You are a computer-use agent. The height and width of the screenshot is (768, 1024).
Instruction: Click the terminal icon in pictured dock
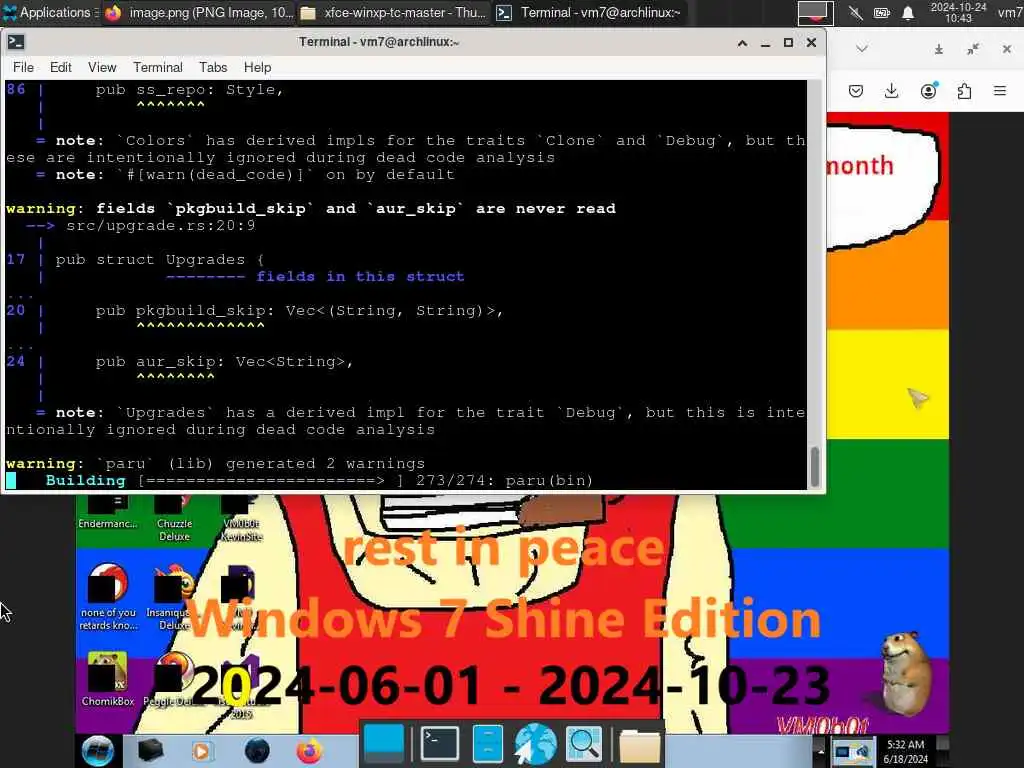click(440, 743)
